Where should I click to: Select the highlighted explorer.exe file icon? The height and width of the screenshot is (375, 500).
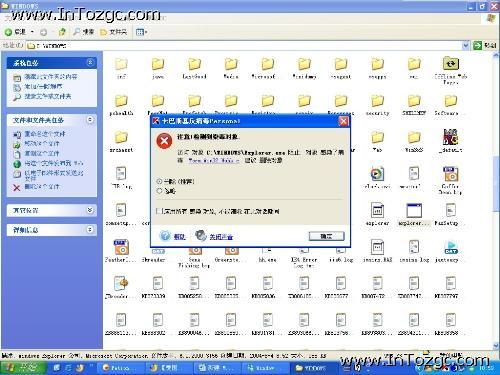pos(414,211)
